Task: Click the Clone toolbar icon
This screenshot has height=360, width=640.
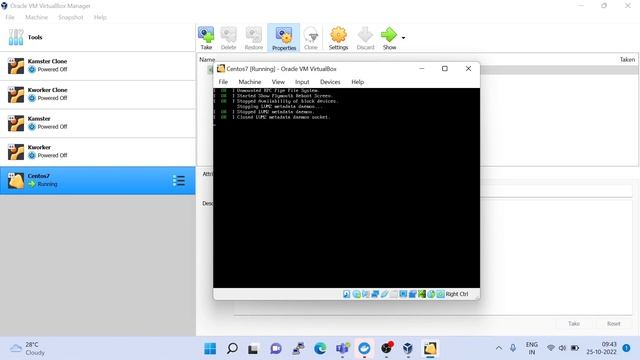Action: coord(311,38)
